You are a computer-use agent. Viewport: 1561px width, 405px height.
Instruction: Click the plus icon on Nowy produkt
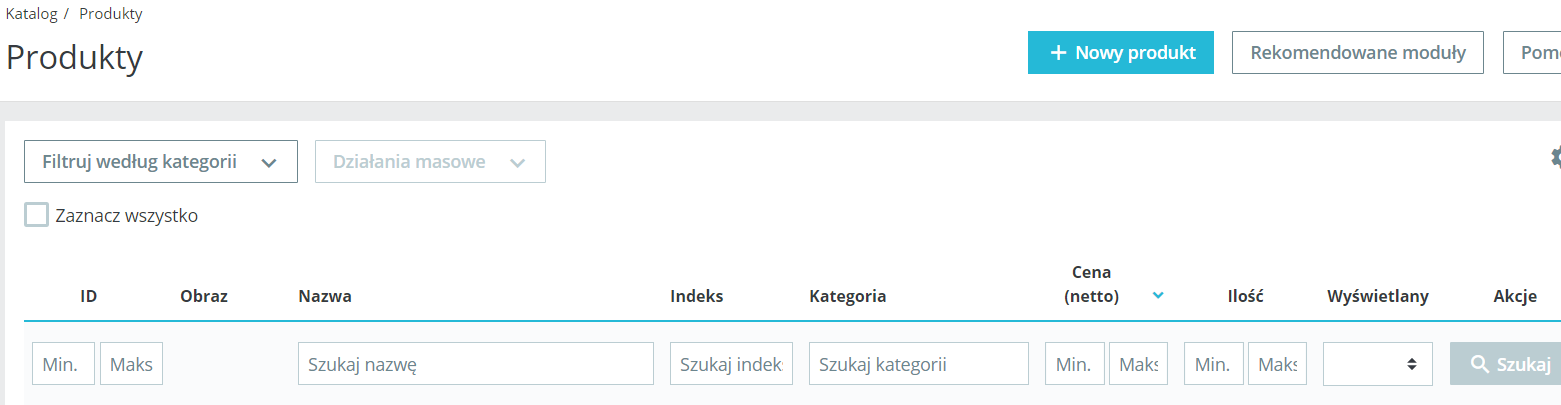click(1058, 53)
